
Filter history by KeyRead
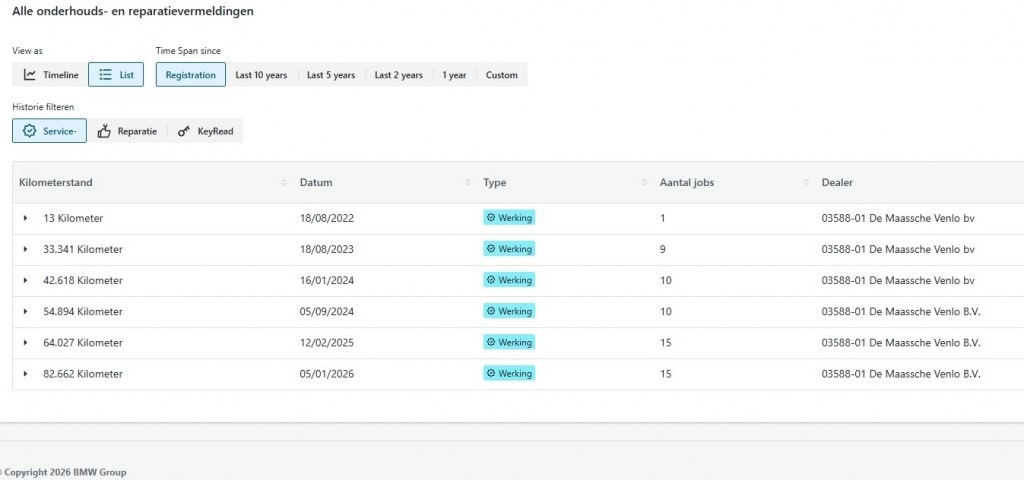click(x=205, y=131)
